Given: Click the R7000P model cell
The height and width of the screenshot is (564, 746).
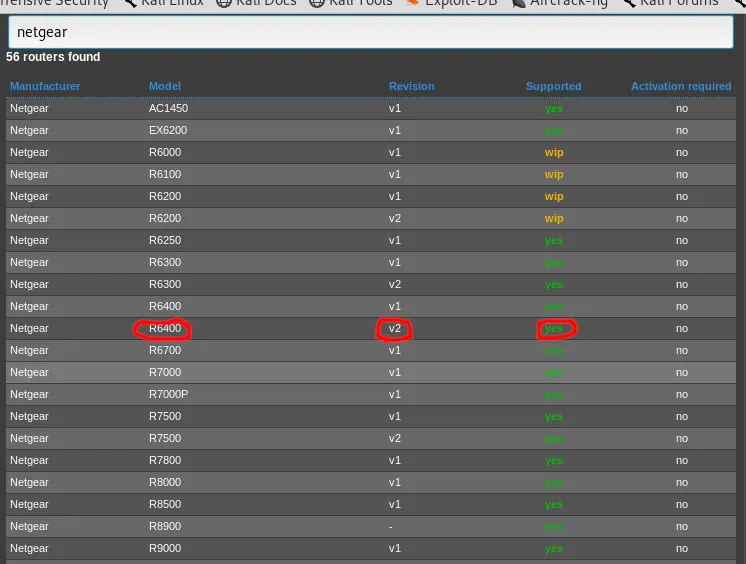Looking at the screenshot, I should tap(168, 394).
